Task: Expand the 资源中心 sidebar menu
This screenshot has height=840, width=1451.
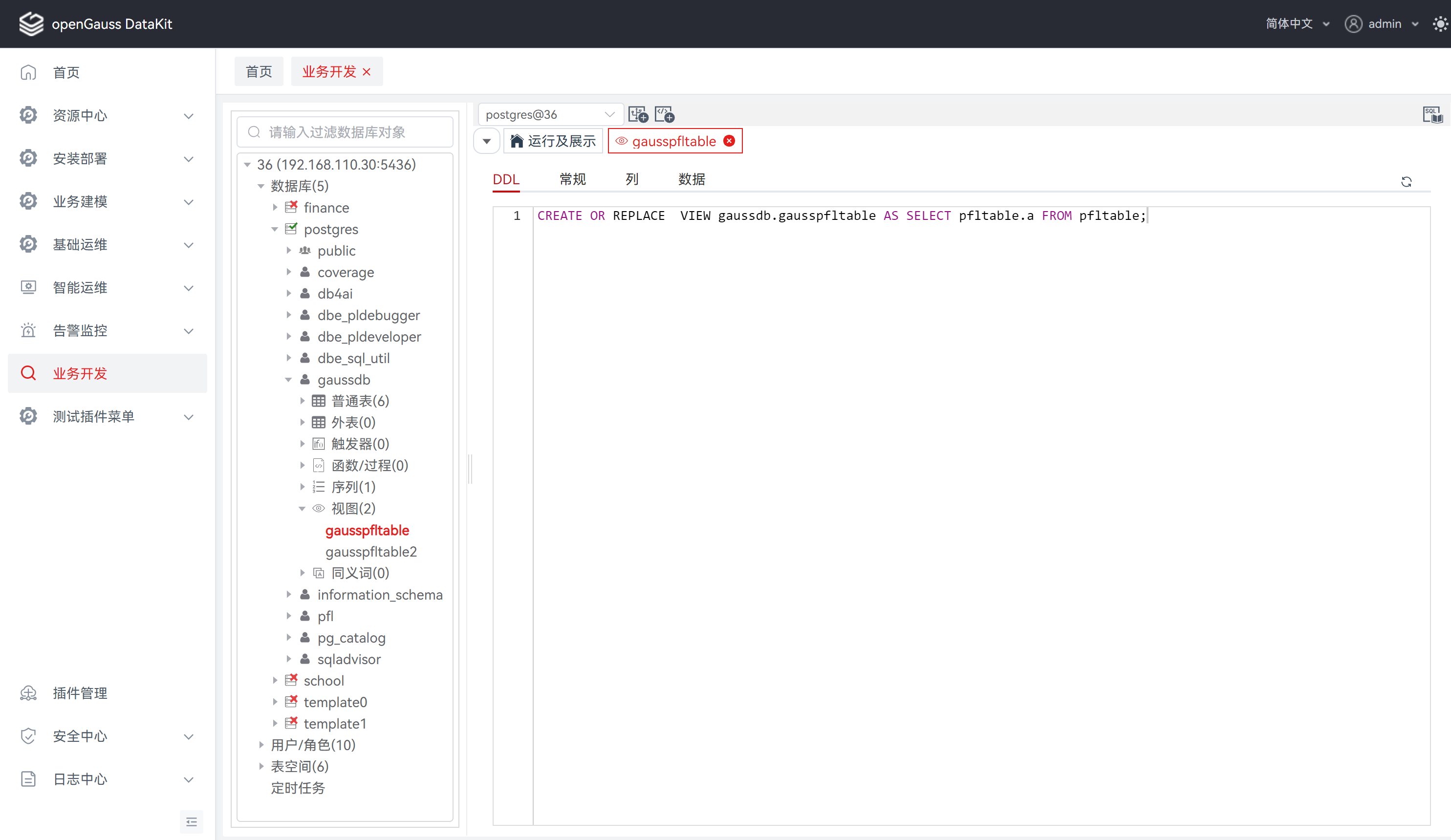Action: 107,116
